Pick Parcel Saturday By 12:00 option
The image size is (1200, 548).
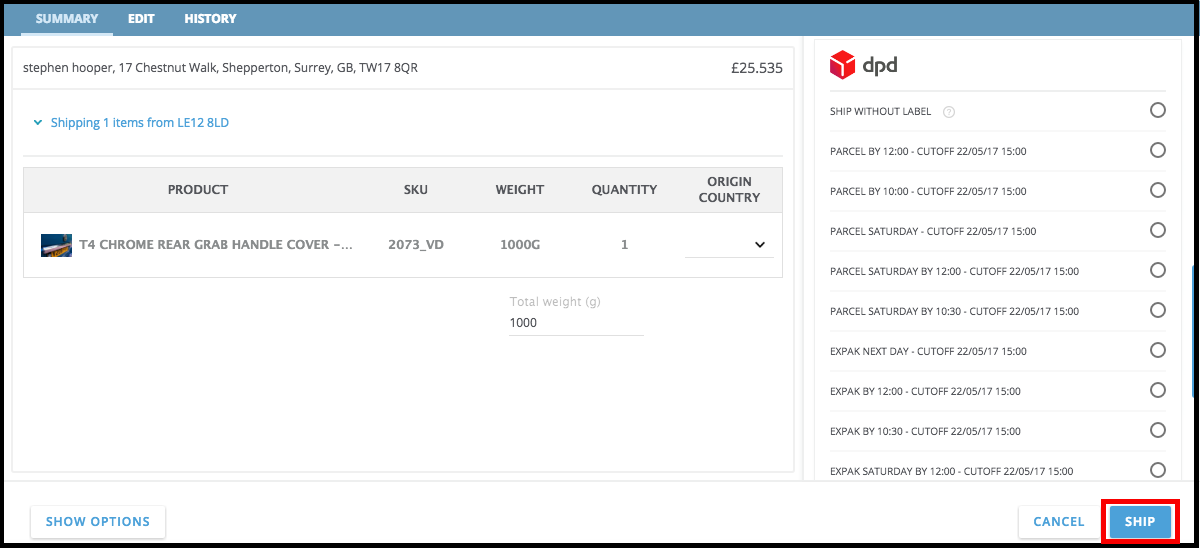pyautogui.click(x=1157, y=271)
